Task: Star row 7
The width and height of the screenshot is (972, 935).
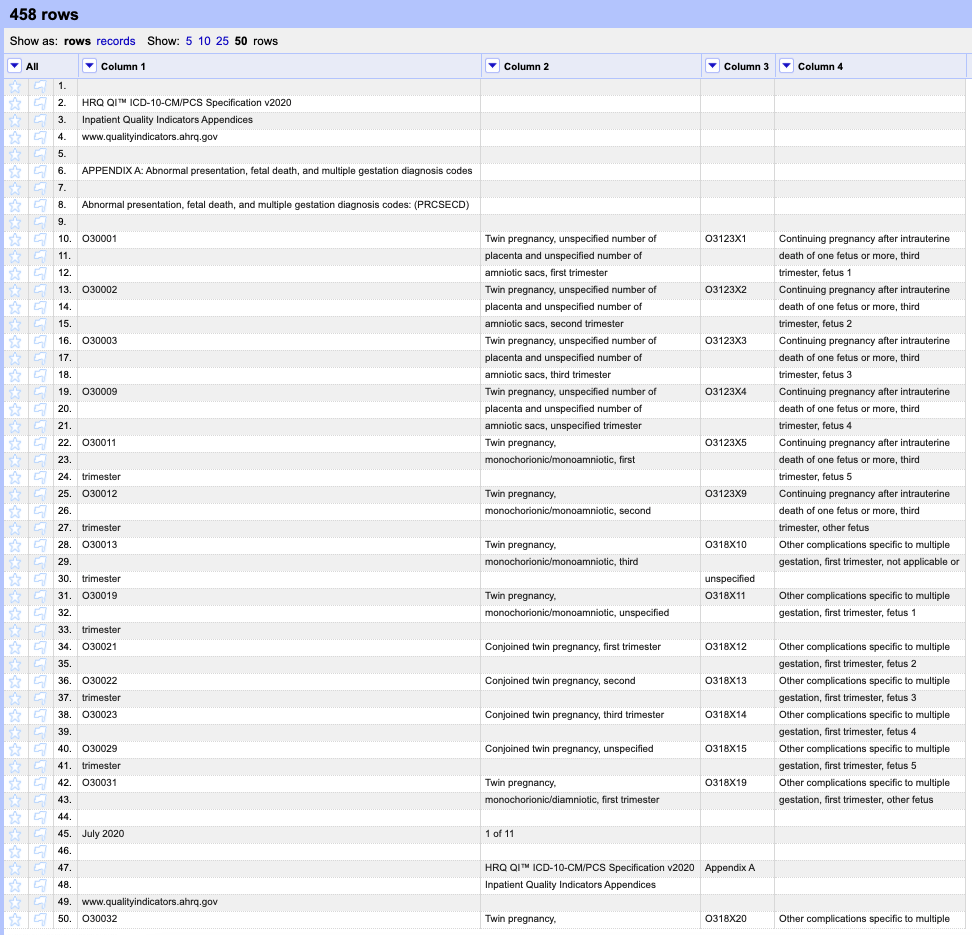Action: click(x=15, y=188)
